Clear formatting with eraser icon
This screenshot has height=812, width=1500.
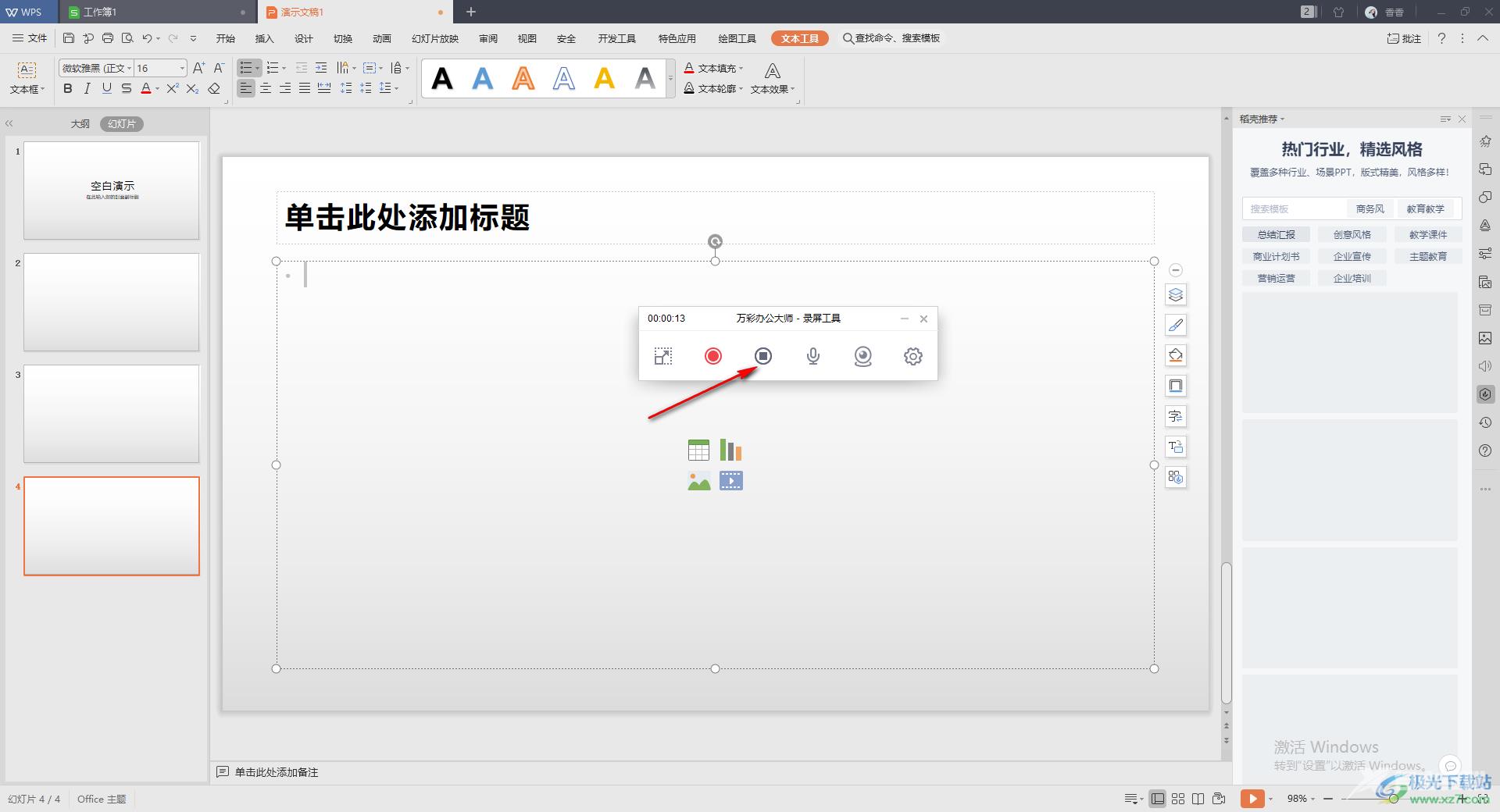pyautogui.click(x=214, y=88)
